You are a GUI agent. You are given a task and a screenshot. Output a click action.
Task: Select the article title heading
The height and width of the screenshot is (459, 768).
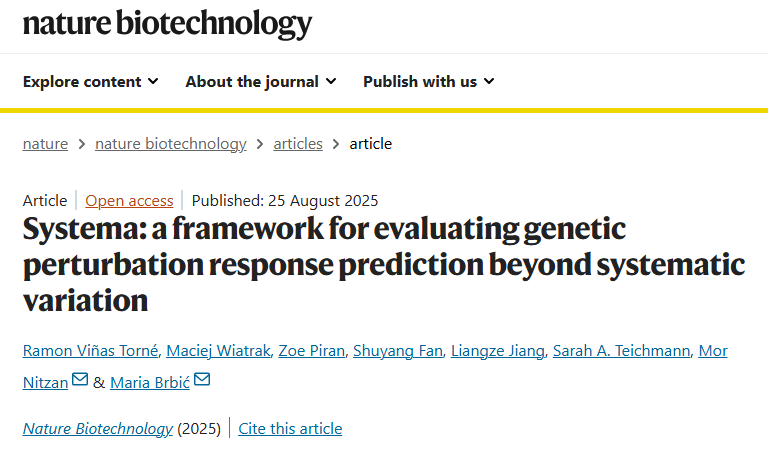pyautogui.click(x=384, y=265)
